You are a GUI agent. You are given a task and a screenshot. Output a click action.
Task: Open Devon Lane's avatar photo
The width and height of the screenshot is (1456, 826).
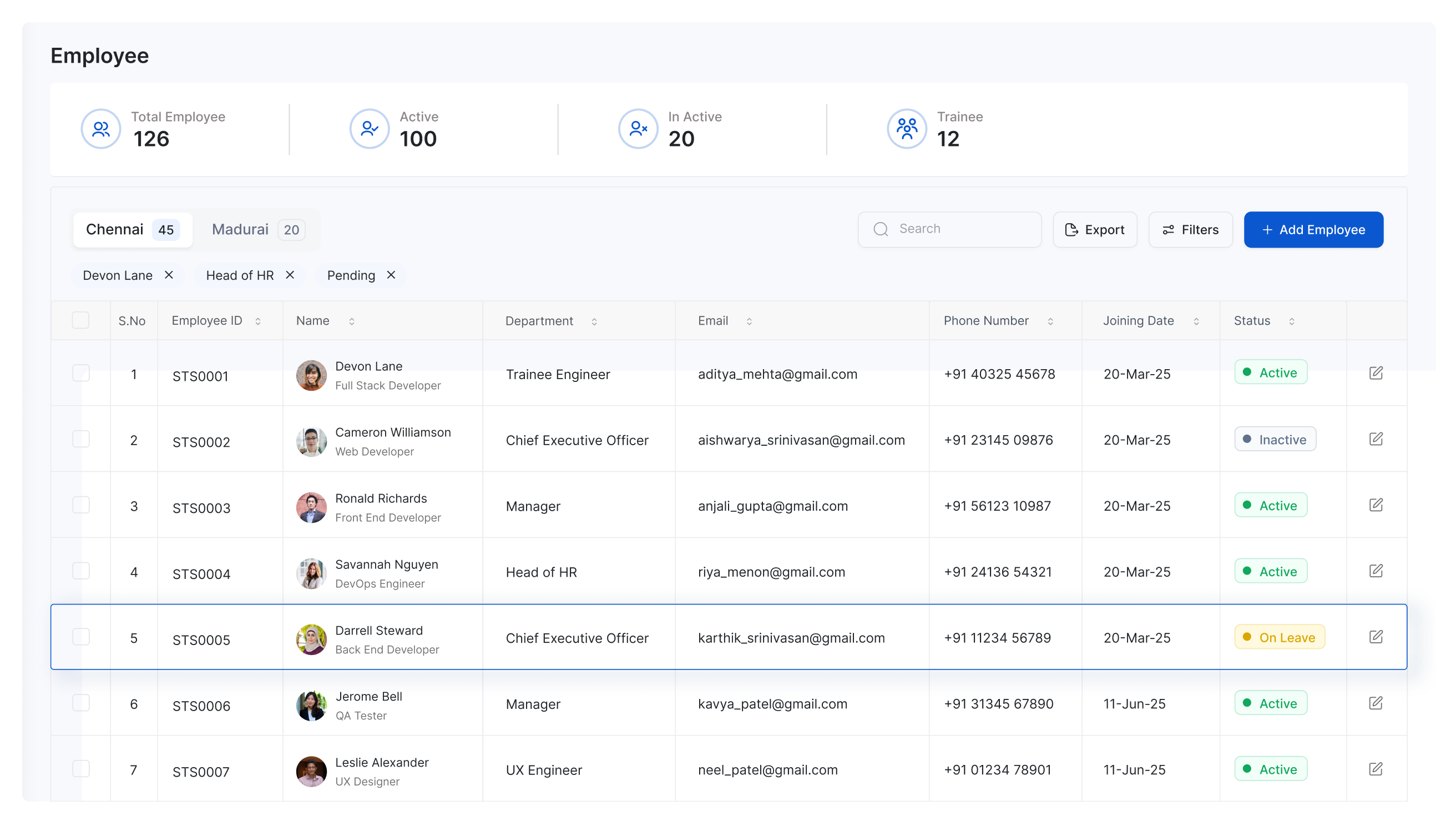311,375
